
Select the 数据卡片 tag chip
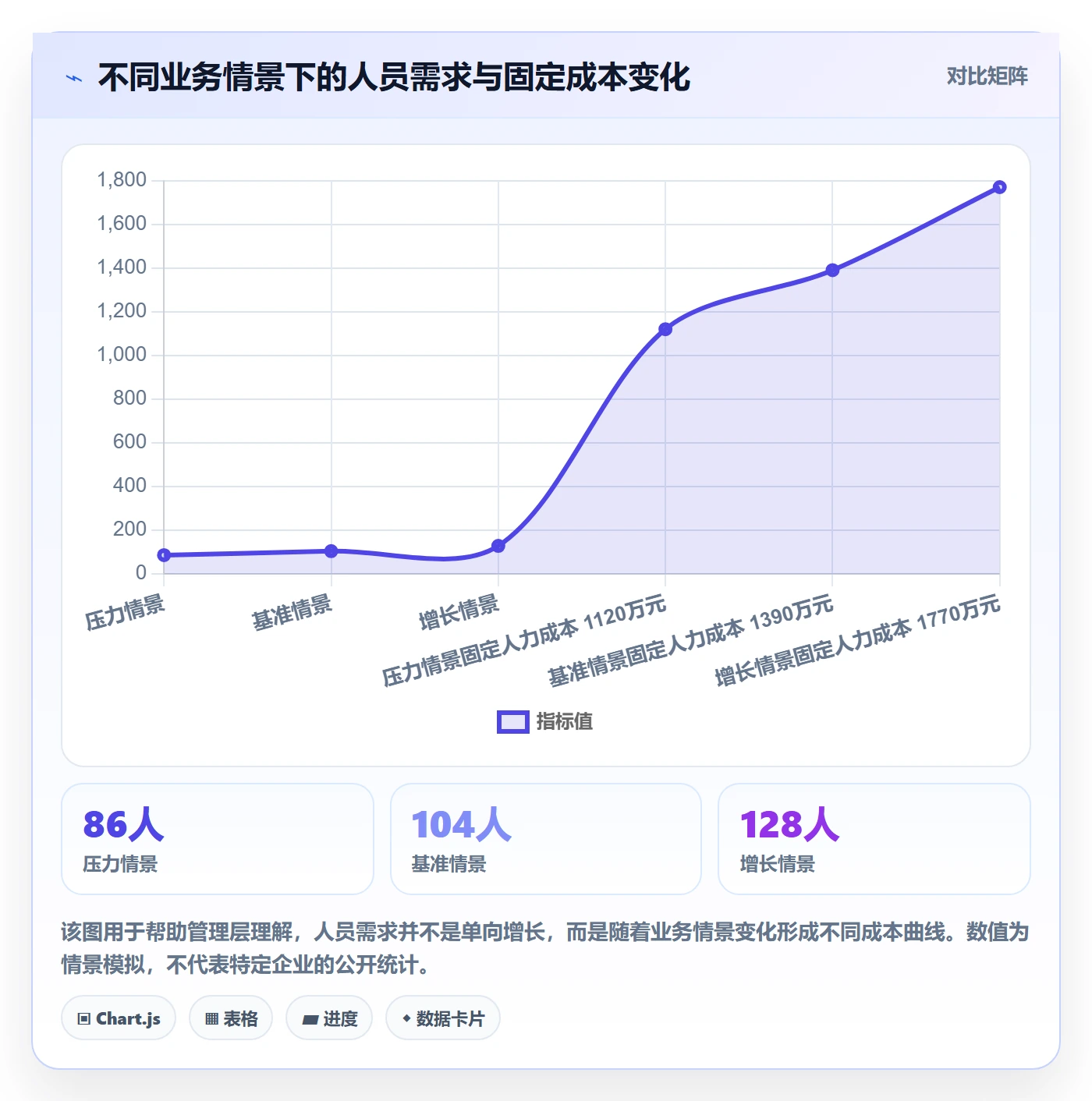point(443,1018)
